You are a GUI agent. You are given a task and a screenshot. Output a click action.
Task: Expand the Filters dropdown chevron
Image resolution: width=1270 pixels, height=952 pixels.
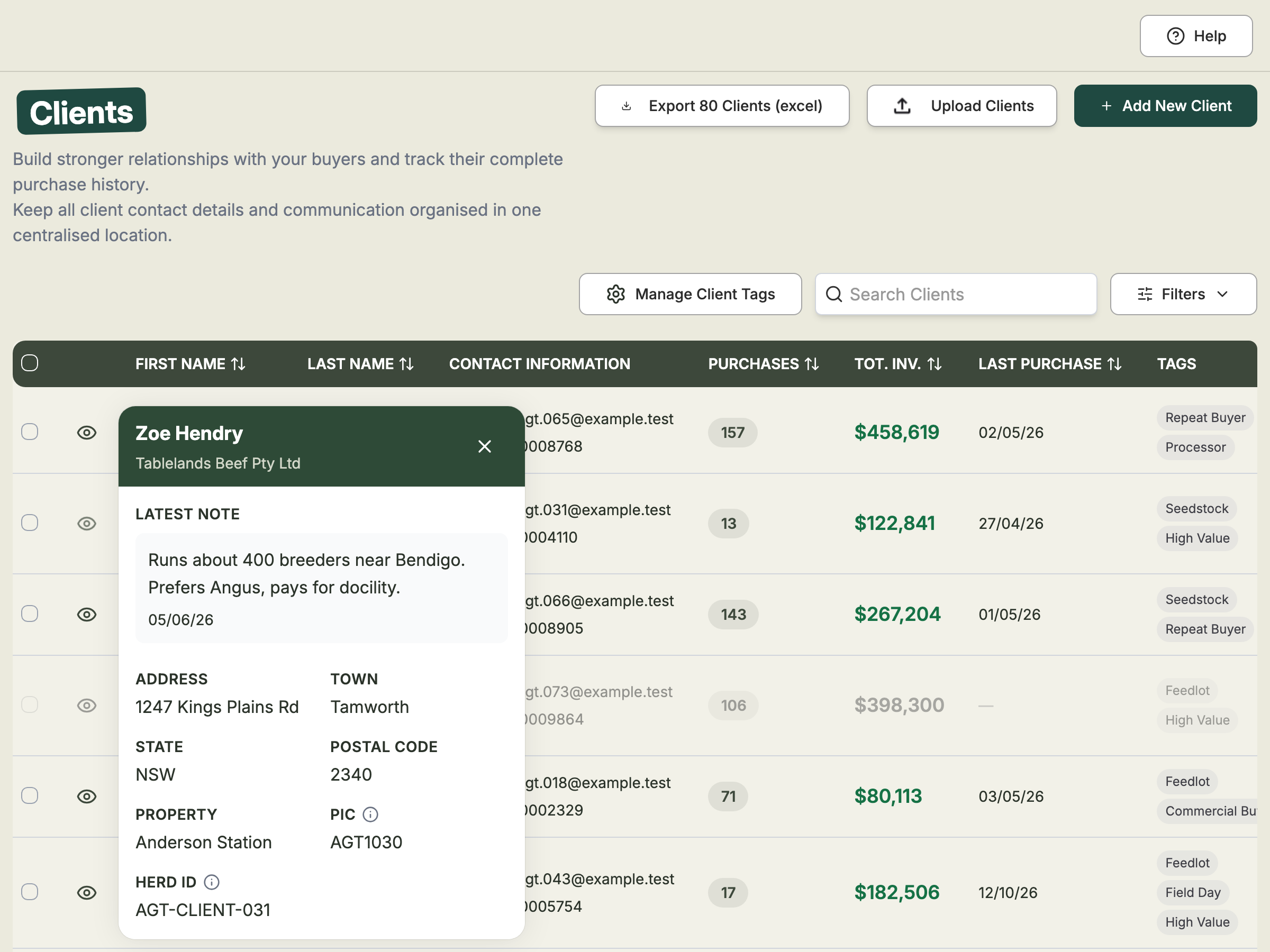click(1222, 294)
